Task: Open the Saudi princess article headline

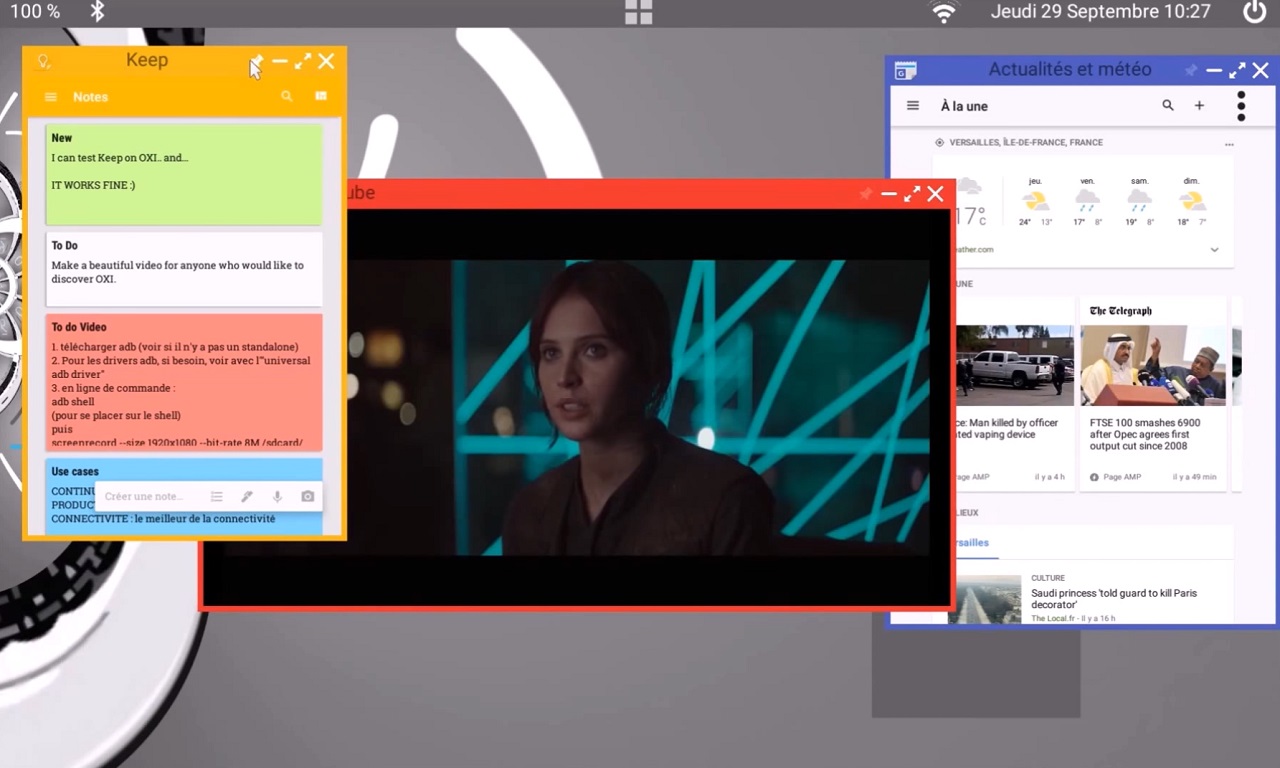Action: click(1114, 599)
